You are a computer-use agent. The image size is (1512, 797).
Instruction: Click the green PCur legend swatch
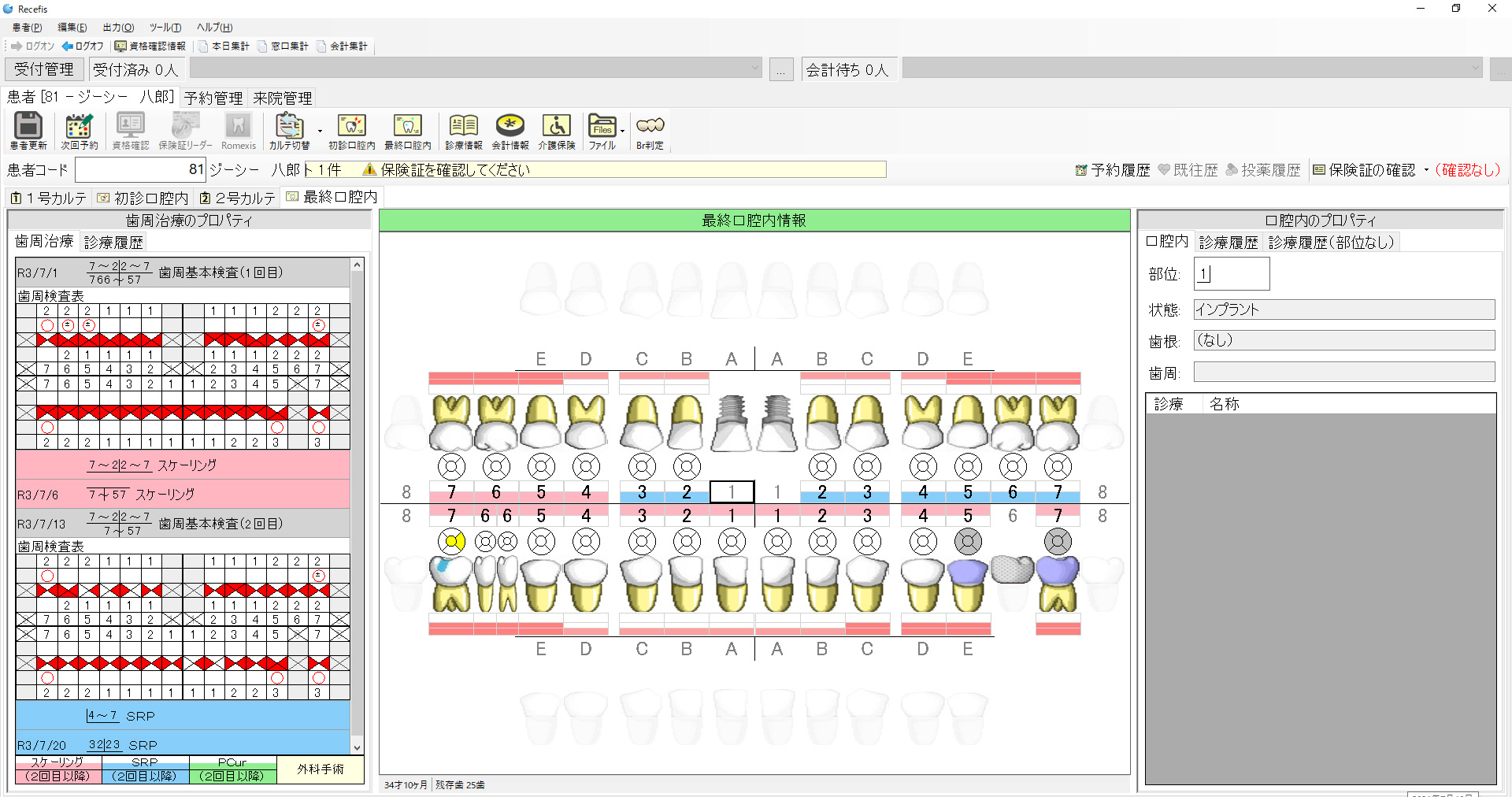point(232,769)
